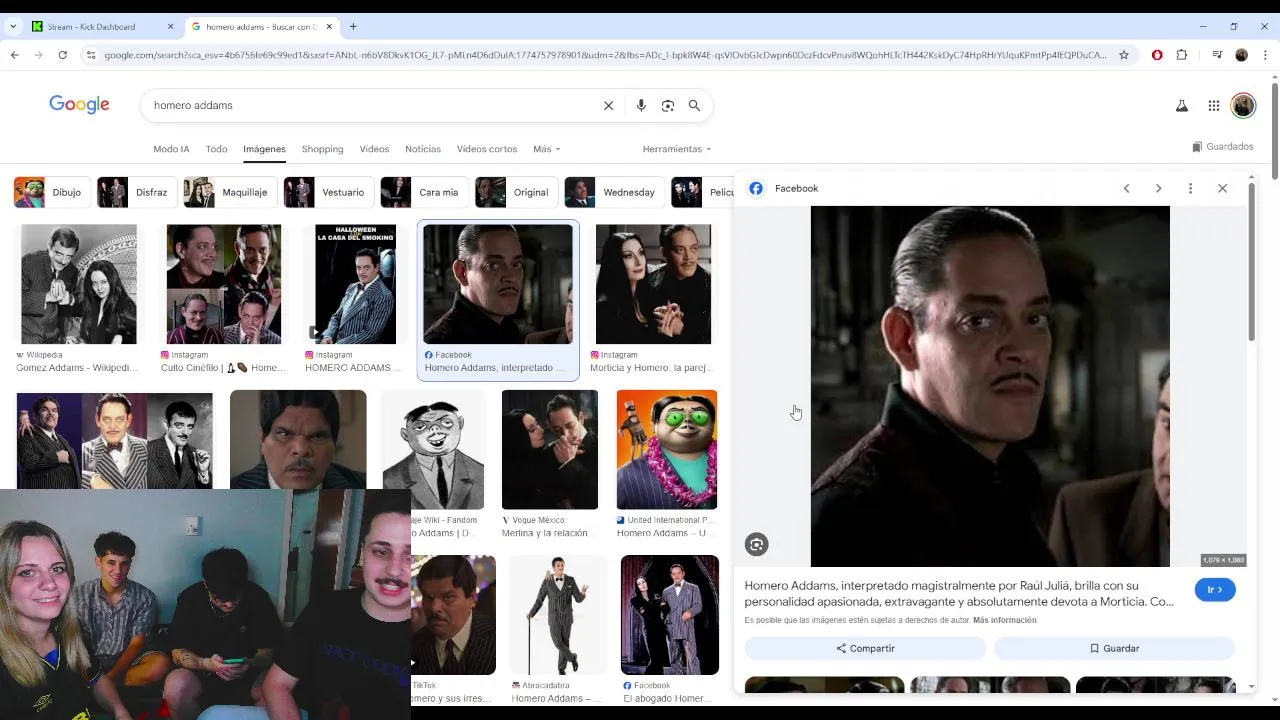
Task: Open the Chrome profile avatar in toolbar
Action: pos(1241,55)
